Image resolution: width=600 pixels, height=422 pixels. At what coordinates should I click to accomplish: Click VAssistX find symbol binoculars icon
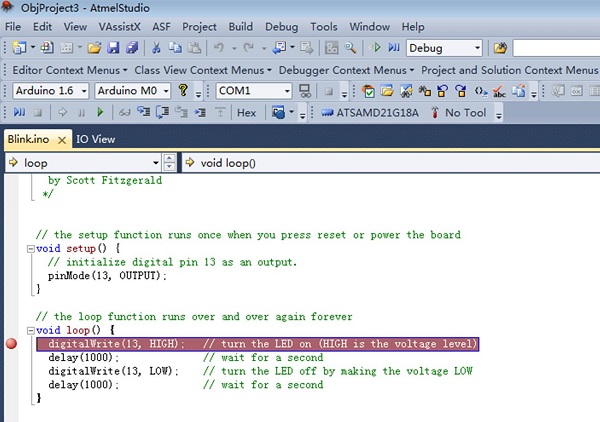[x=406, y=91]
